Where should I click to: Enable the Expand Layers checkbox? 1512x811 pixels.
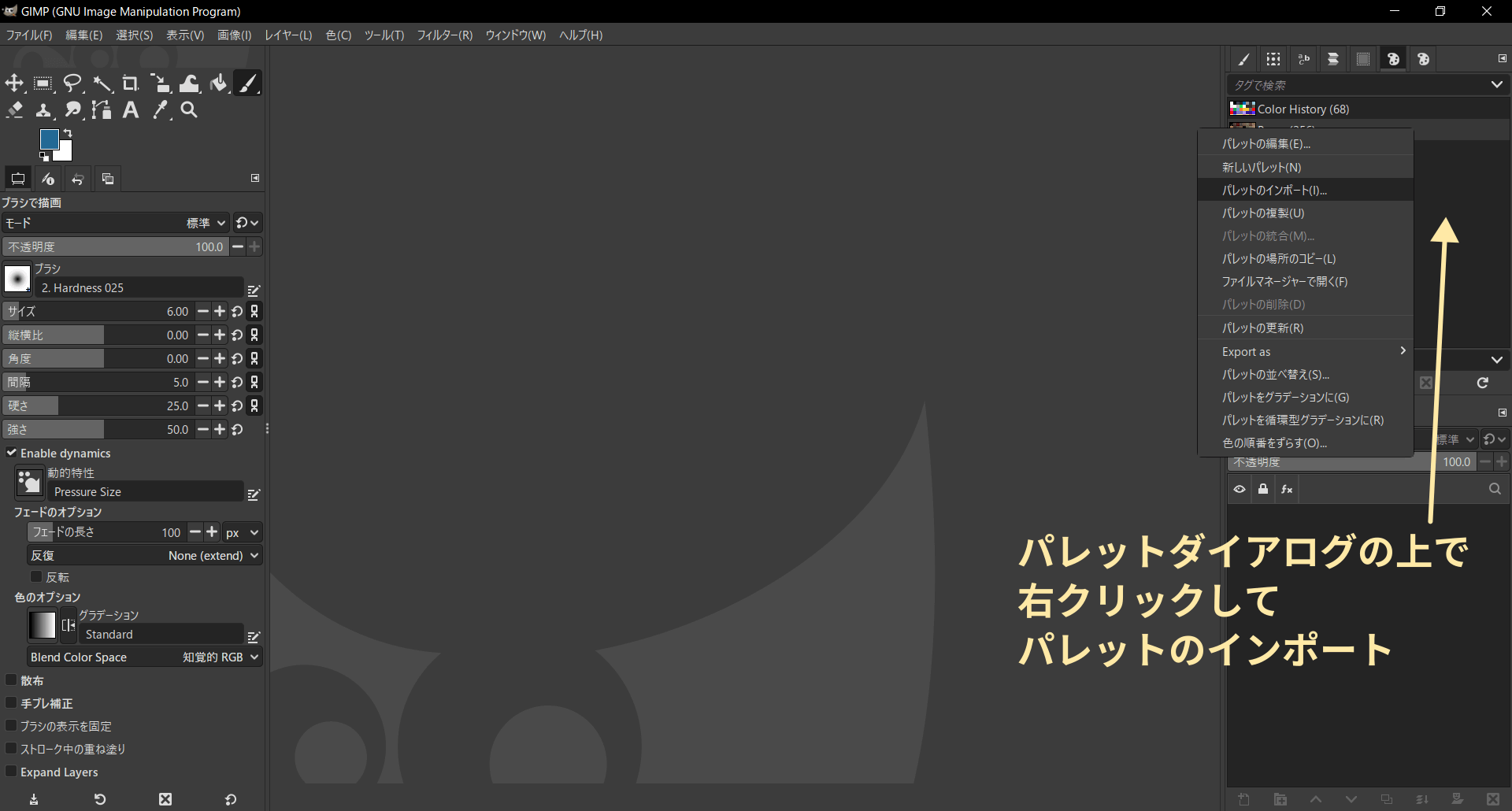(12, 772)
